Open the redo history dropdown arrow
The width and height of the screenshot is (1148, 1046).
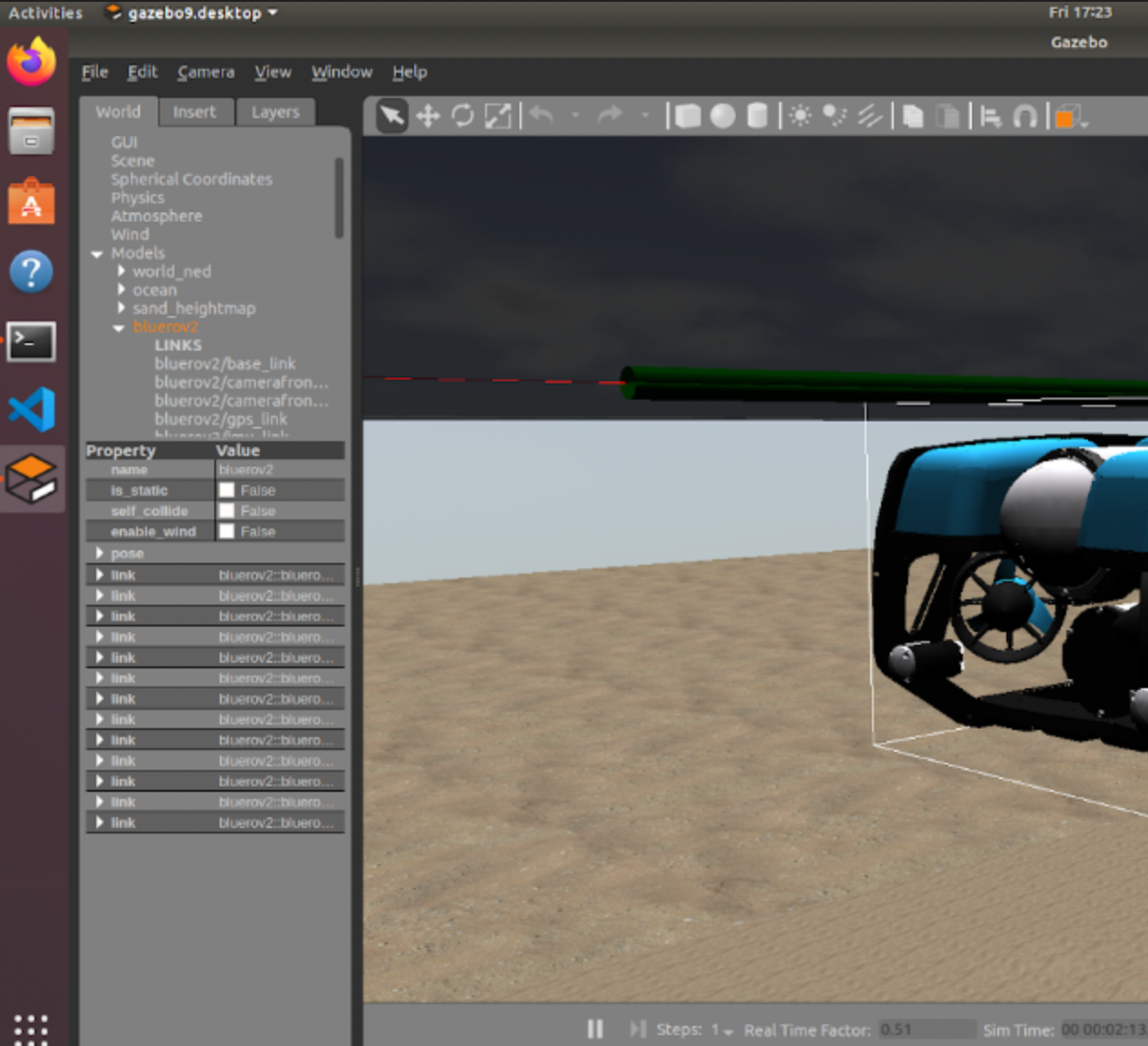click(645, 116)
